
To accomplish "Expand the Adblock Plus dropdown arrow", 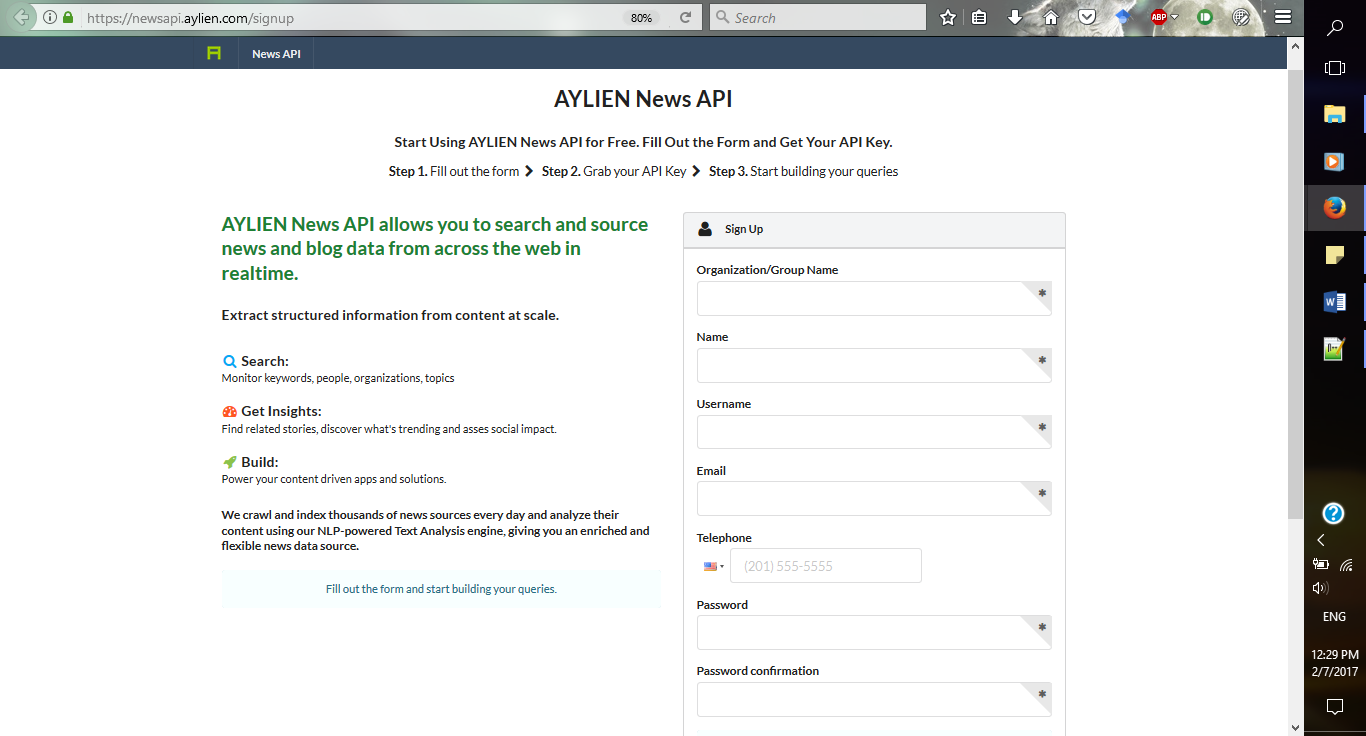I will 1175,18.
